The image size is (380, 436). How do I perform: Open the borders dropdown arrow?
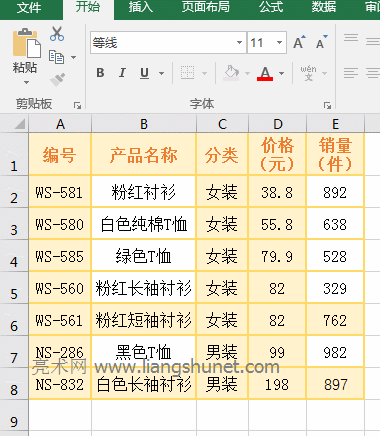tap(204, 73)
